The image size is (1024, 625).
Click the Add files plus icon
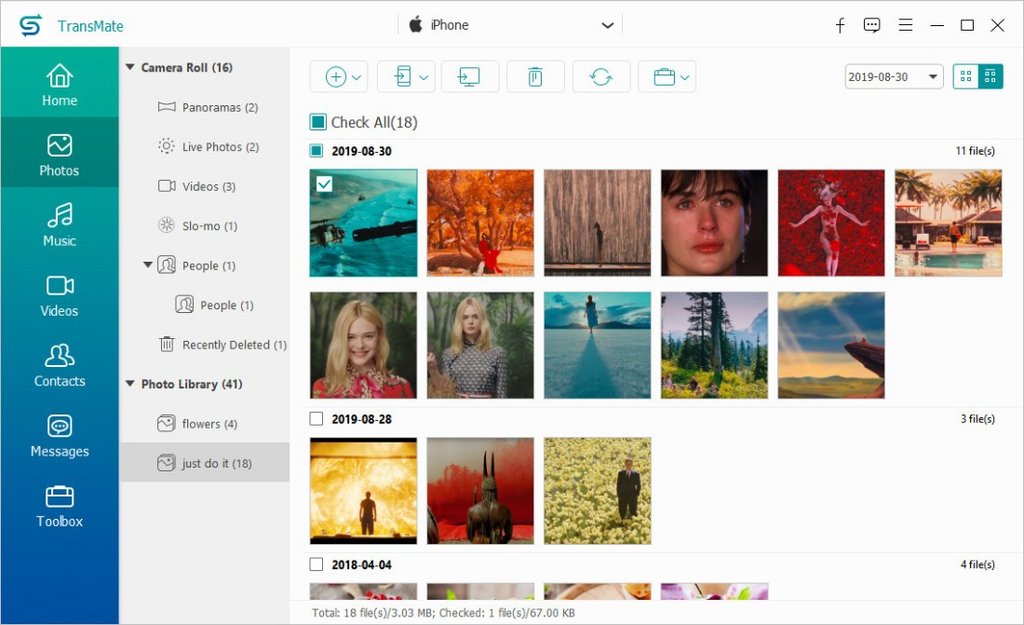pos(336,77)
